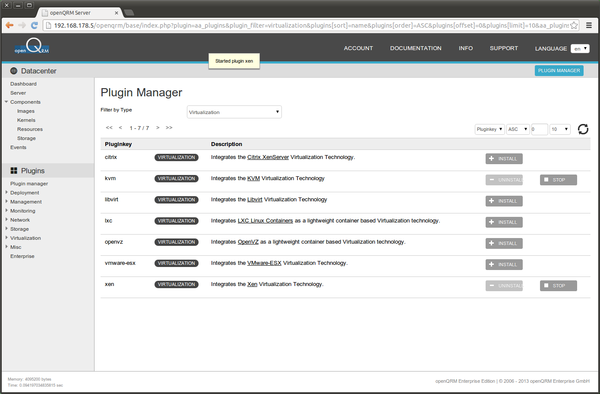Expand the Management plugins section
Viewport: 600px width, 394px height.
click(x=6, y=202)
